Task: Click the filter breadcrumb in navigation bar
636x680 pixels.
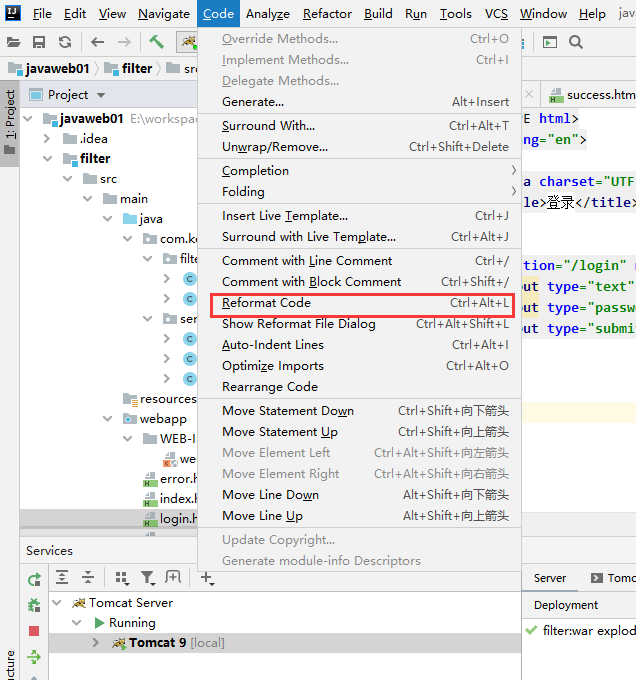Action: (x=128, y=69)
